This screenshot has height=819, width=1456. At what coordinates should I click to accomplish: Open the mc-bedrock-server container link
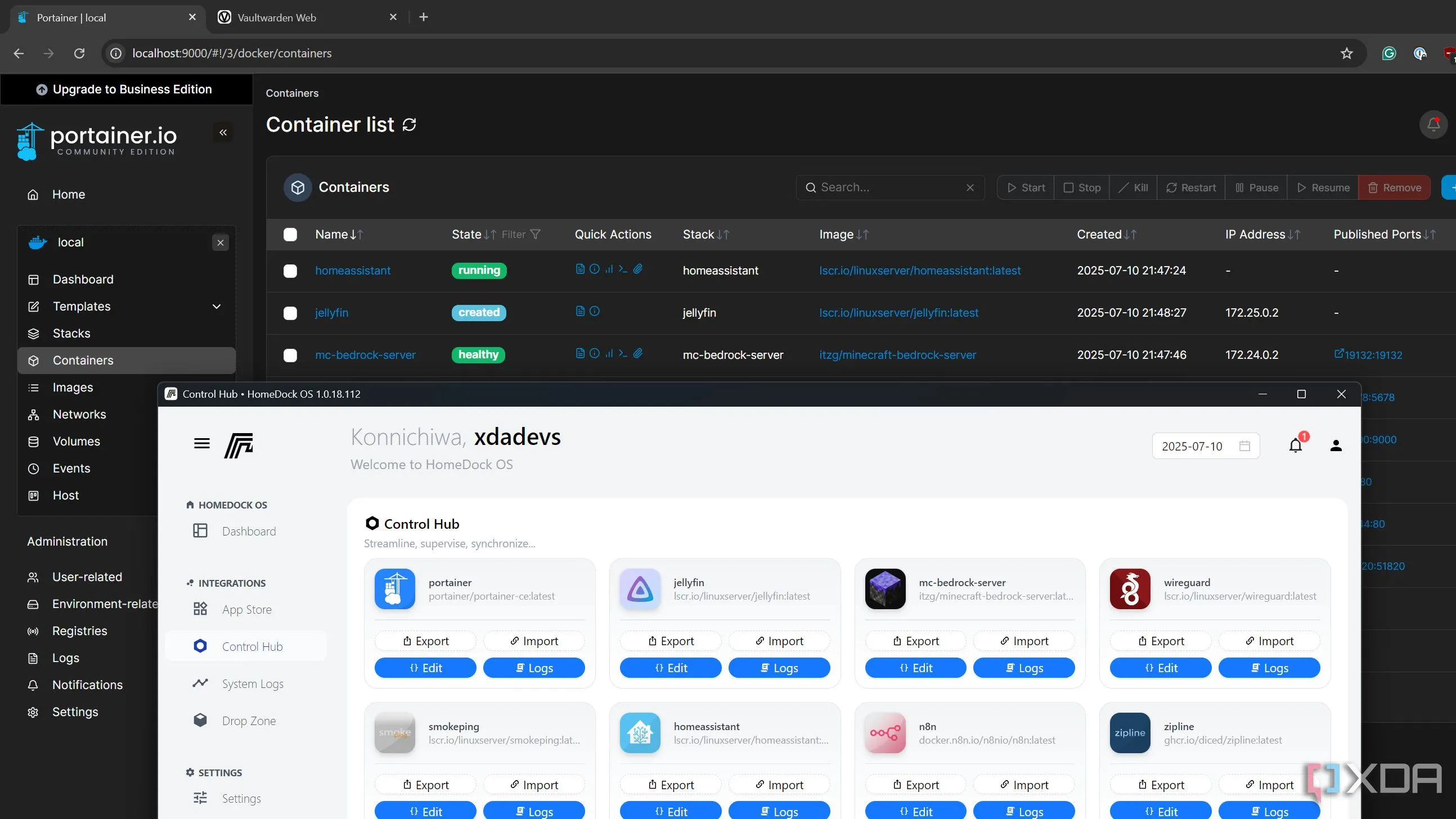(x=365, y=355)
